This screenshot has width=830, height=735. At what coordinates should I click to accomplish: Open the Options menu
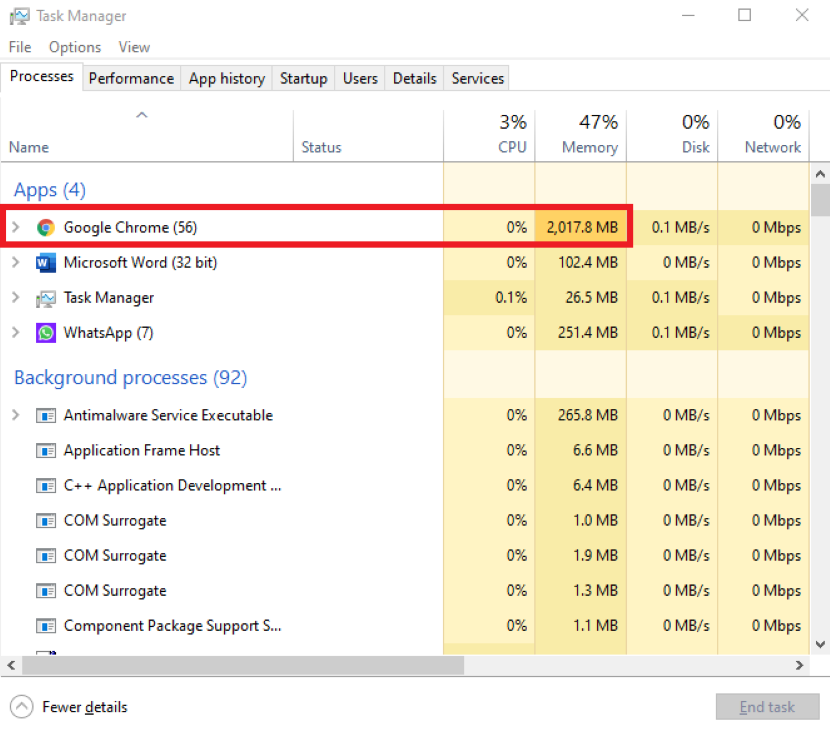click(x=75, y=47)
